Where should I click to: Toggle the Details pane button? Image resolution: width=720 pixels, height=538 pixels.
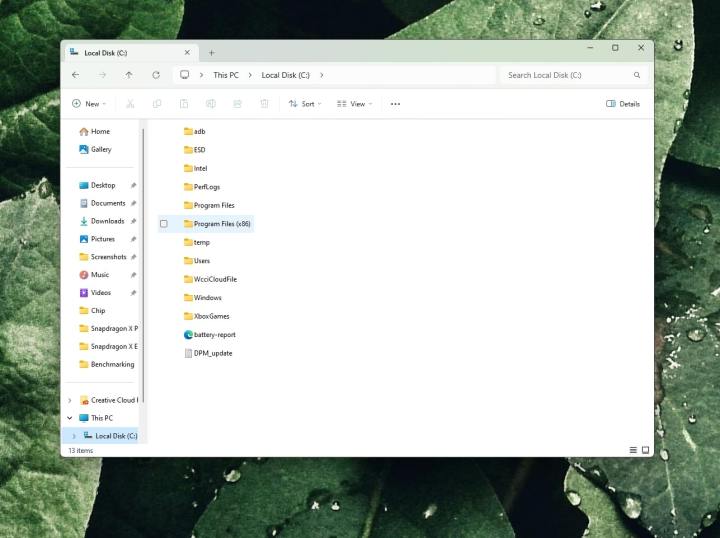click(623, 104)
